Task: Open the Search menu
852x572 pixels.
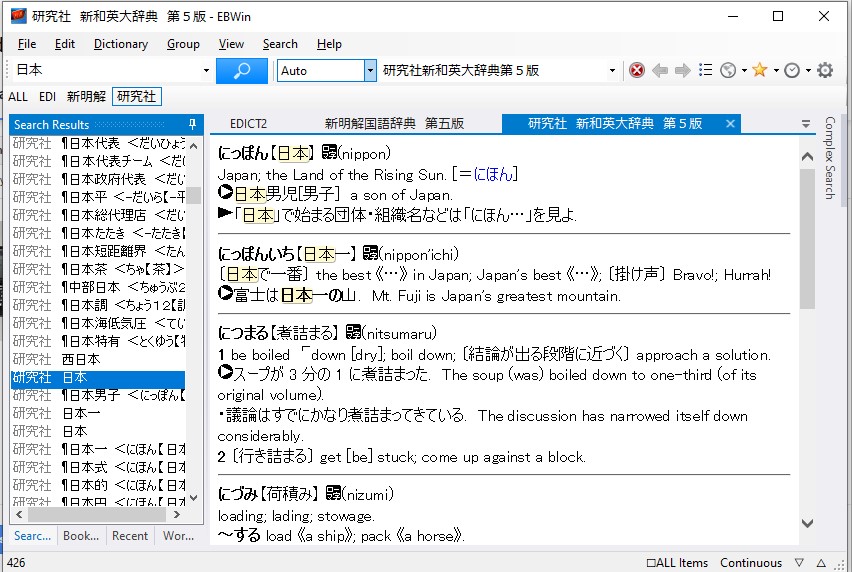Action: pos(280,44)
